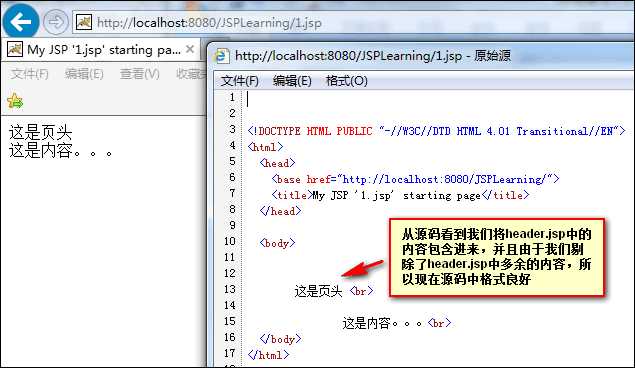635x368 pixels.
Task: Click the </head> closing tag line
Action: 281,211
